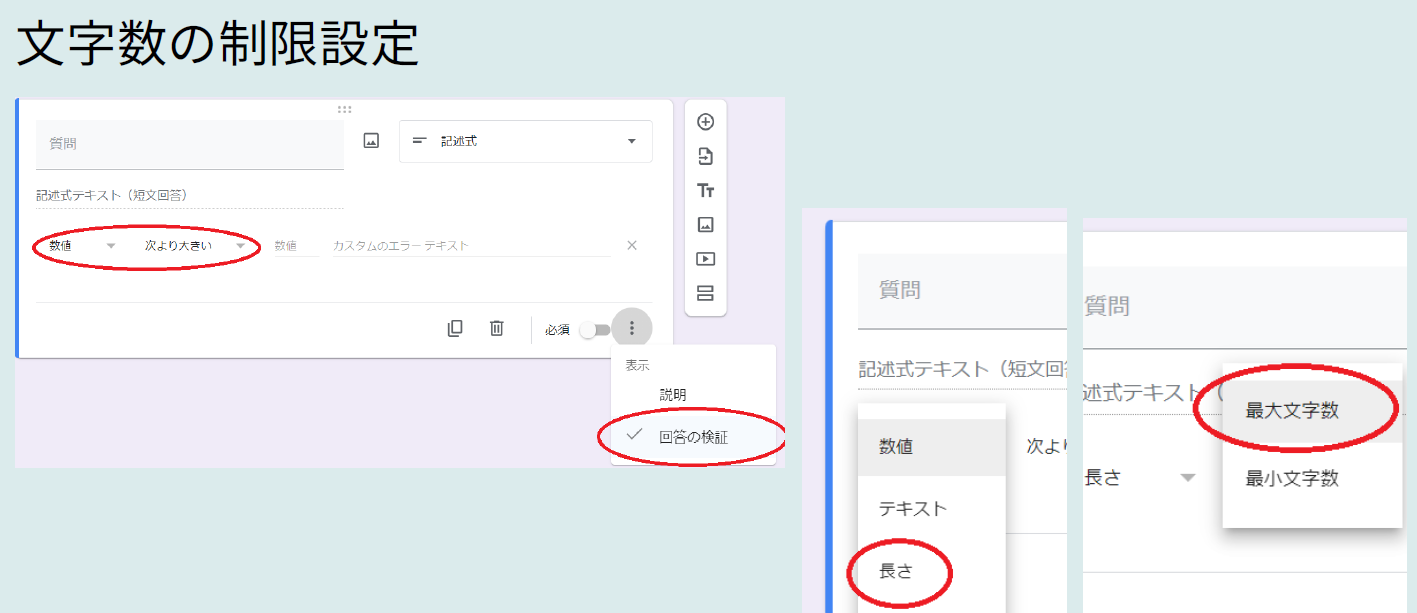Open the 数値 validation type dropdown
The height and width of the screenshot is (613, 1417).
[x=83, y=245]
